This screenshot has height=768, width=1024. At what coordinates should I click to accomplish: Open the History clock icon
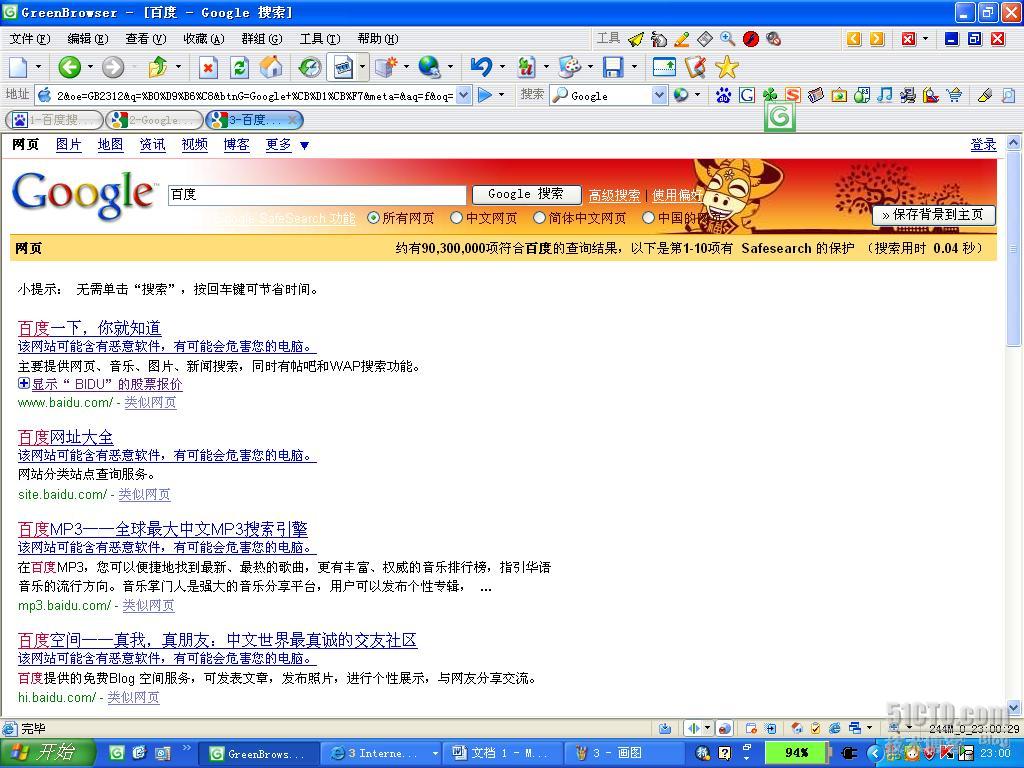point(310,67)
